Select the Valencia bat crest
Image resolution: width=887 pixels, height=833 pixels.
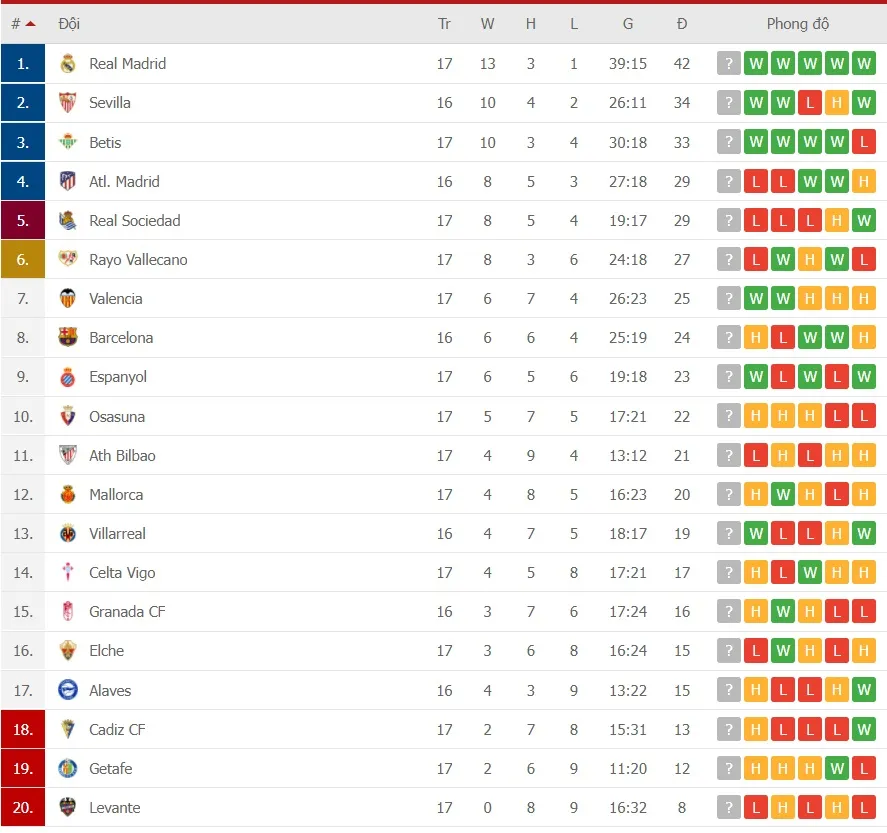(x=68, y=298)
